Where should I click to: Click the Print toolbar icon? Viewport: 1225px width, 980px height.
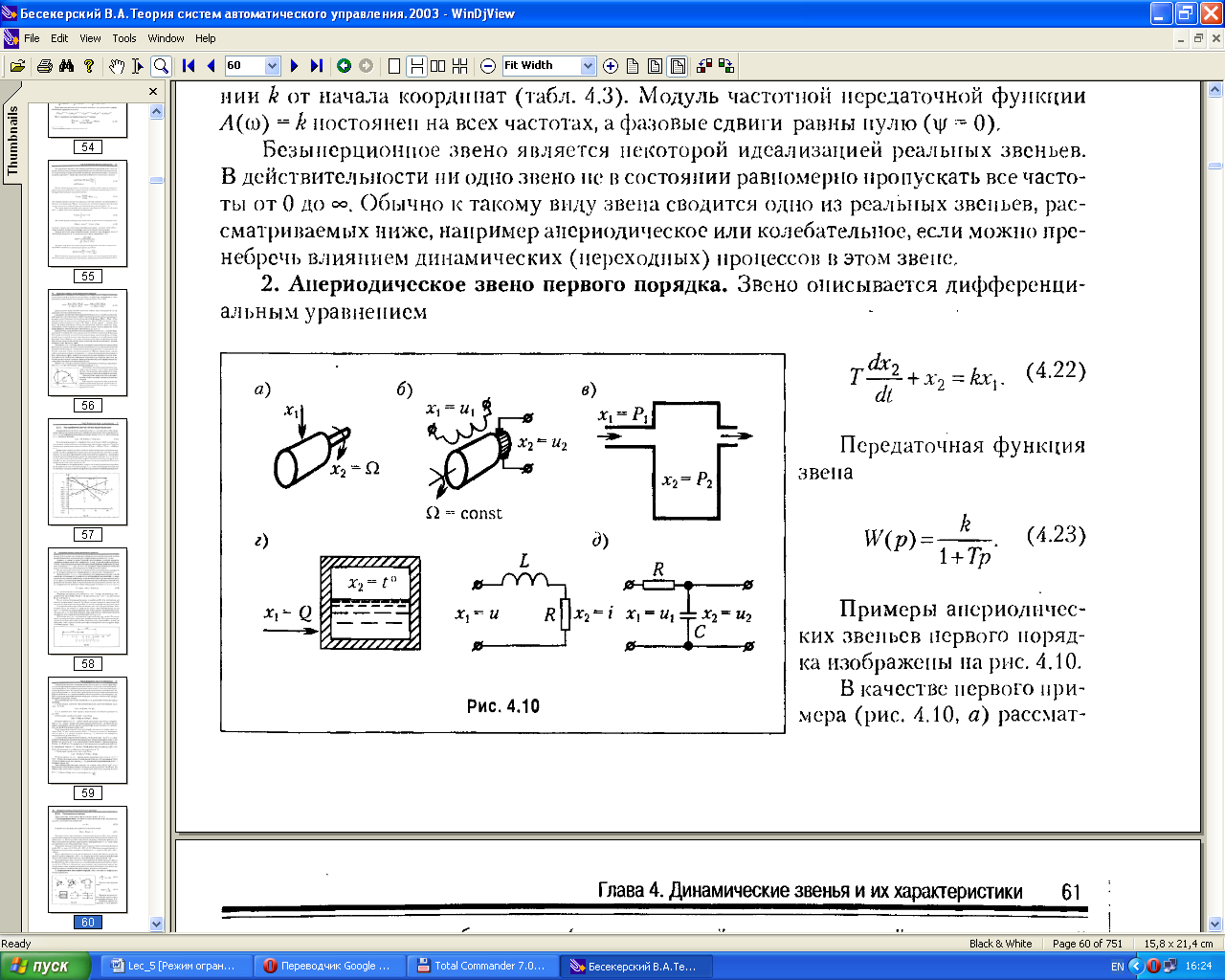44,66
